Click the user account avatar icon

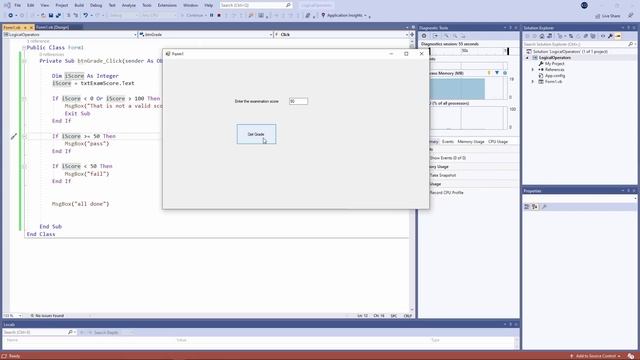[x=584, y=5]
